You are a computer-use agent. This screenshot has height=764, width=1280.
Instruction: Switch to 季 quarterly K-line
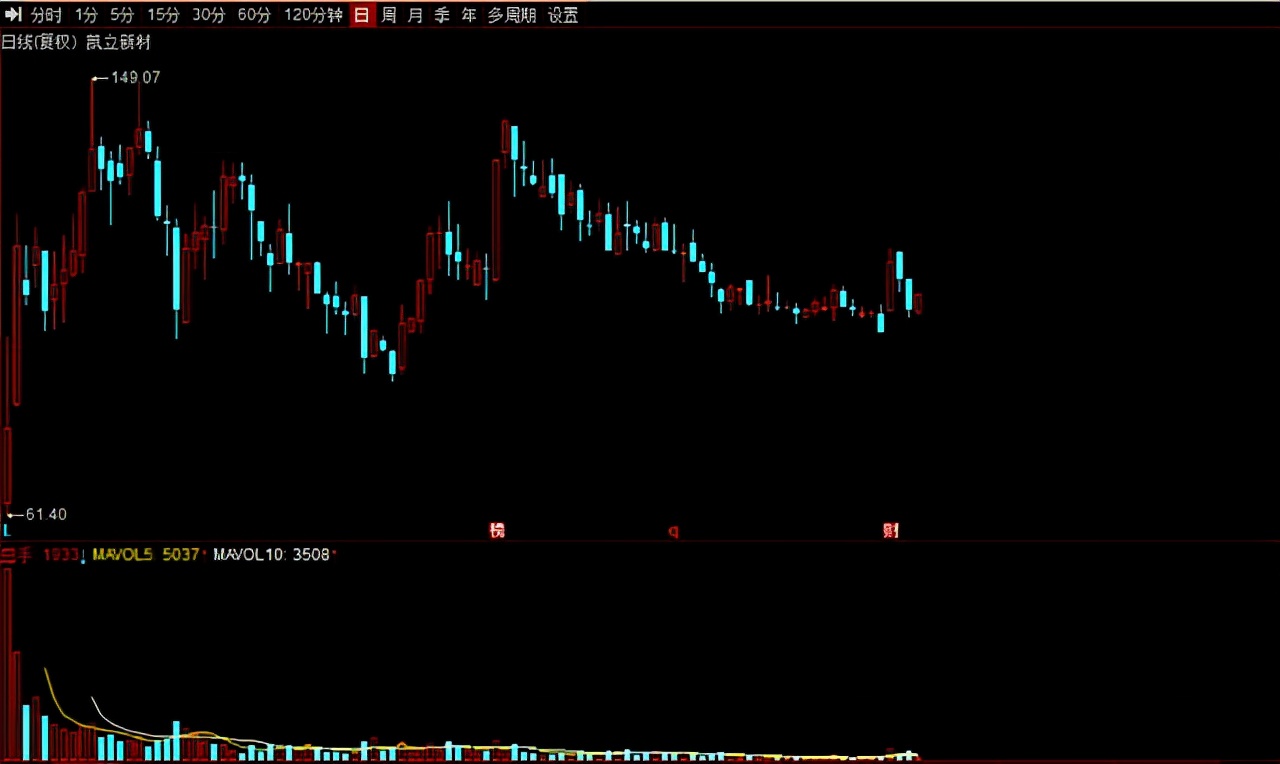coord(442,15)
